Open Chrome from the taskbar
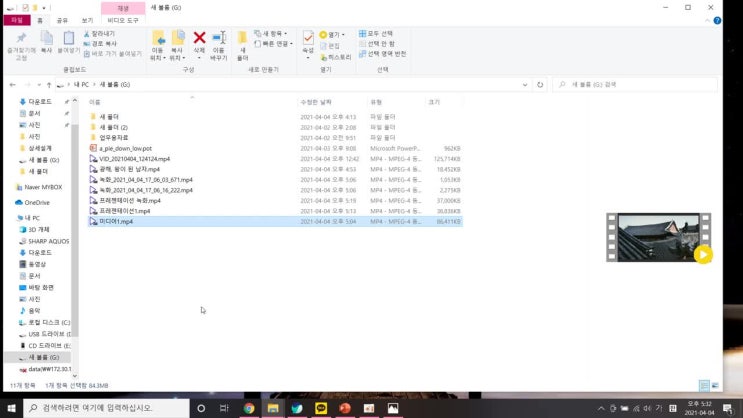 click(x=249, y=408)
